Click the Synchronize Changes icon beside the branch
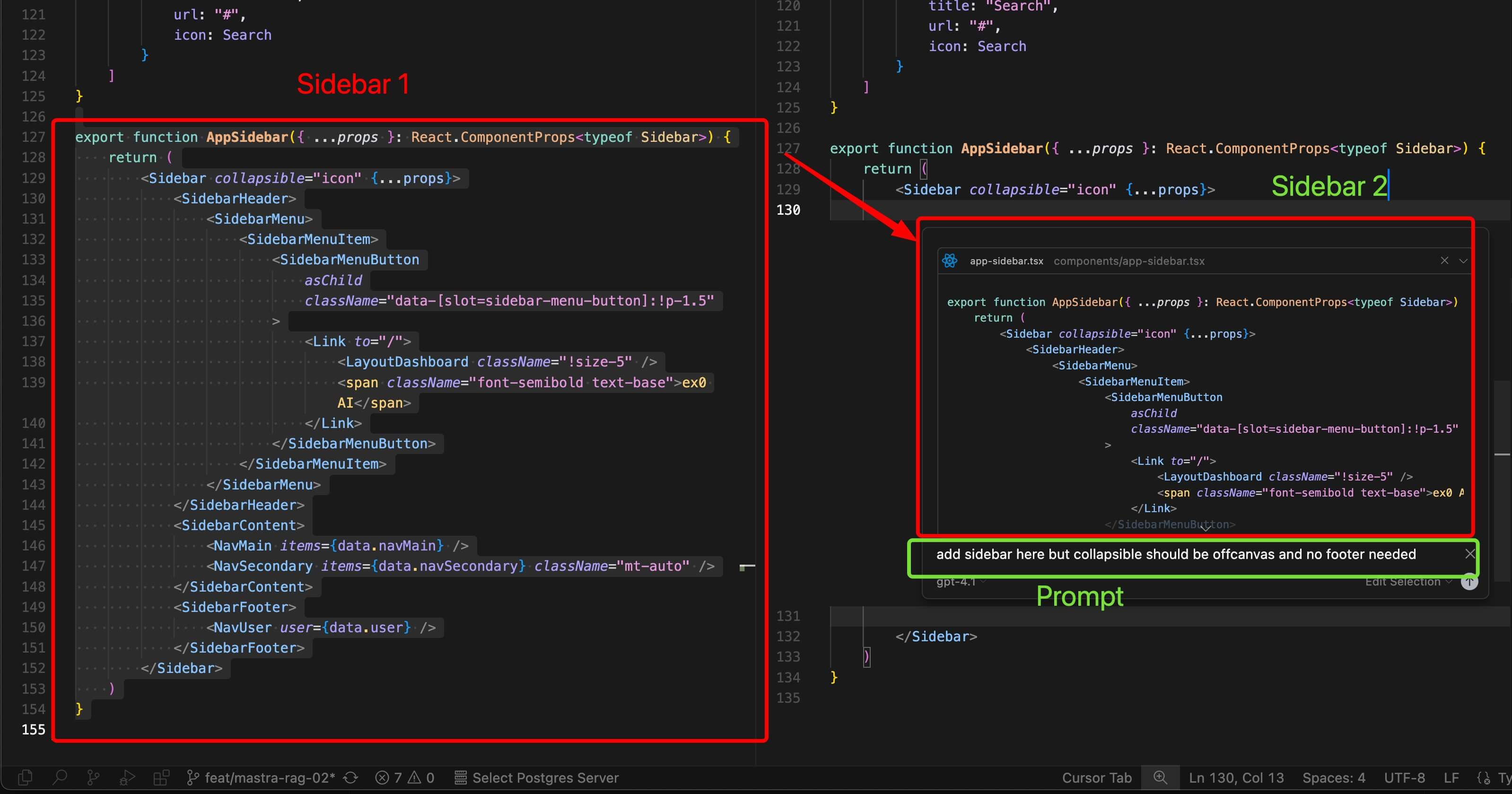 pos(351,777)
